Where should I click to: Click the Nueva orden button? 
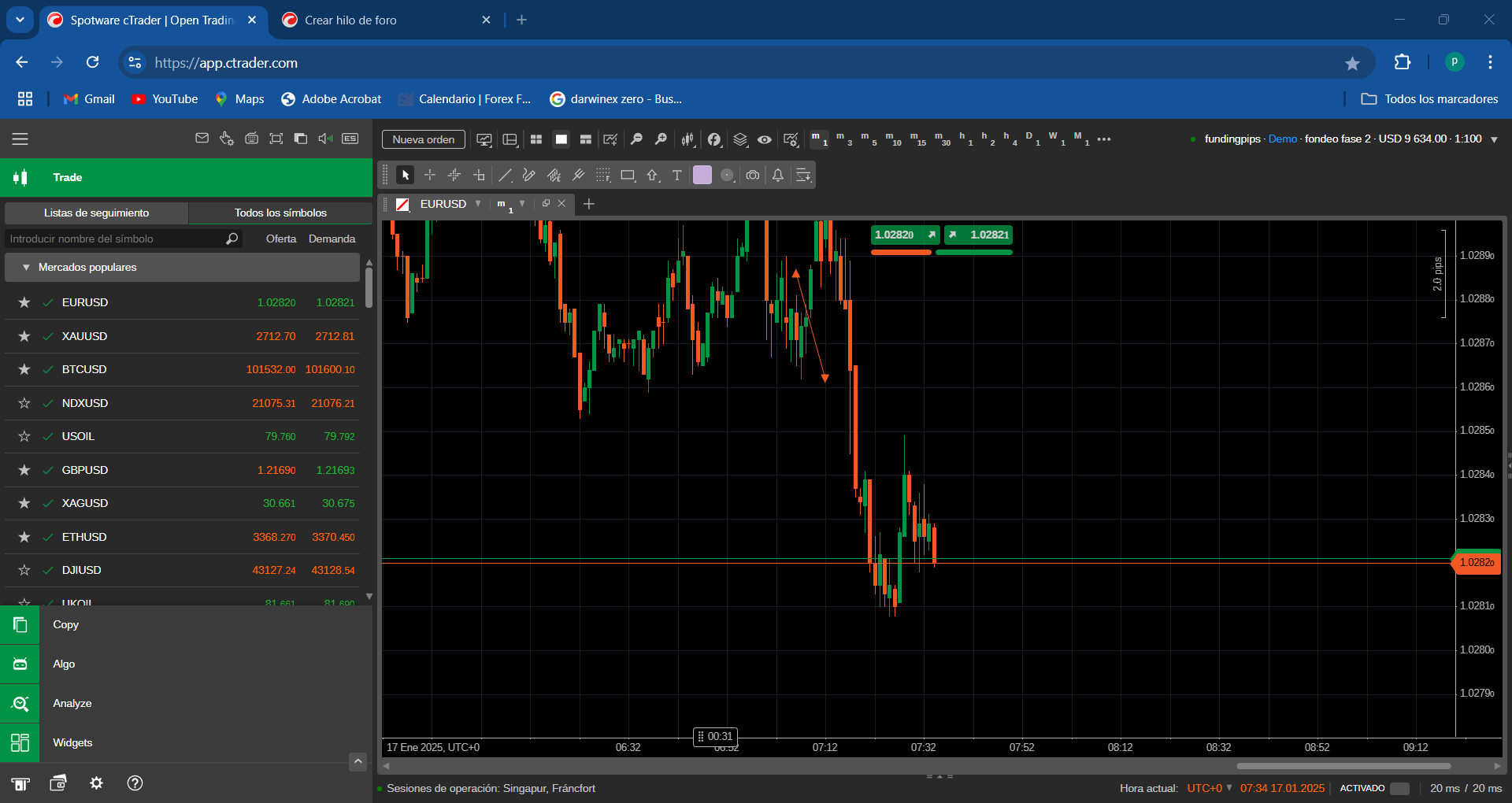pyautogui.click(x=424, y=139)
